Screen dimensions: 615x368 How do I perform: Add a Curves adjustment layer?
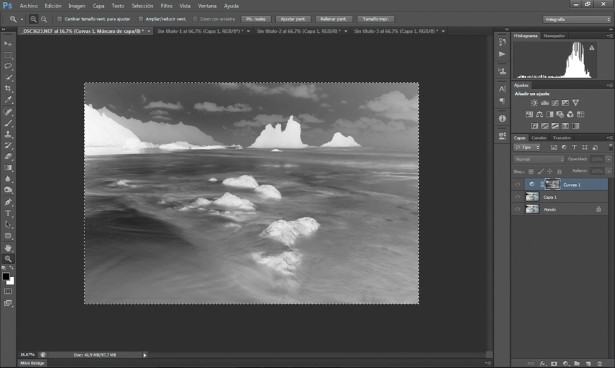point(555,103)
